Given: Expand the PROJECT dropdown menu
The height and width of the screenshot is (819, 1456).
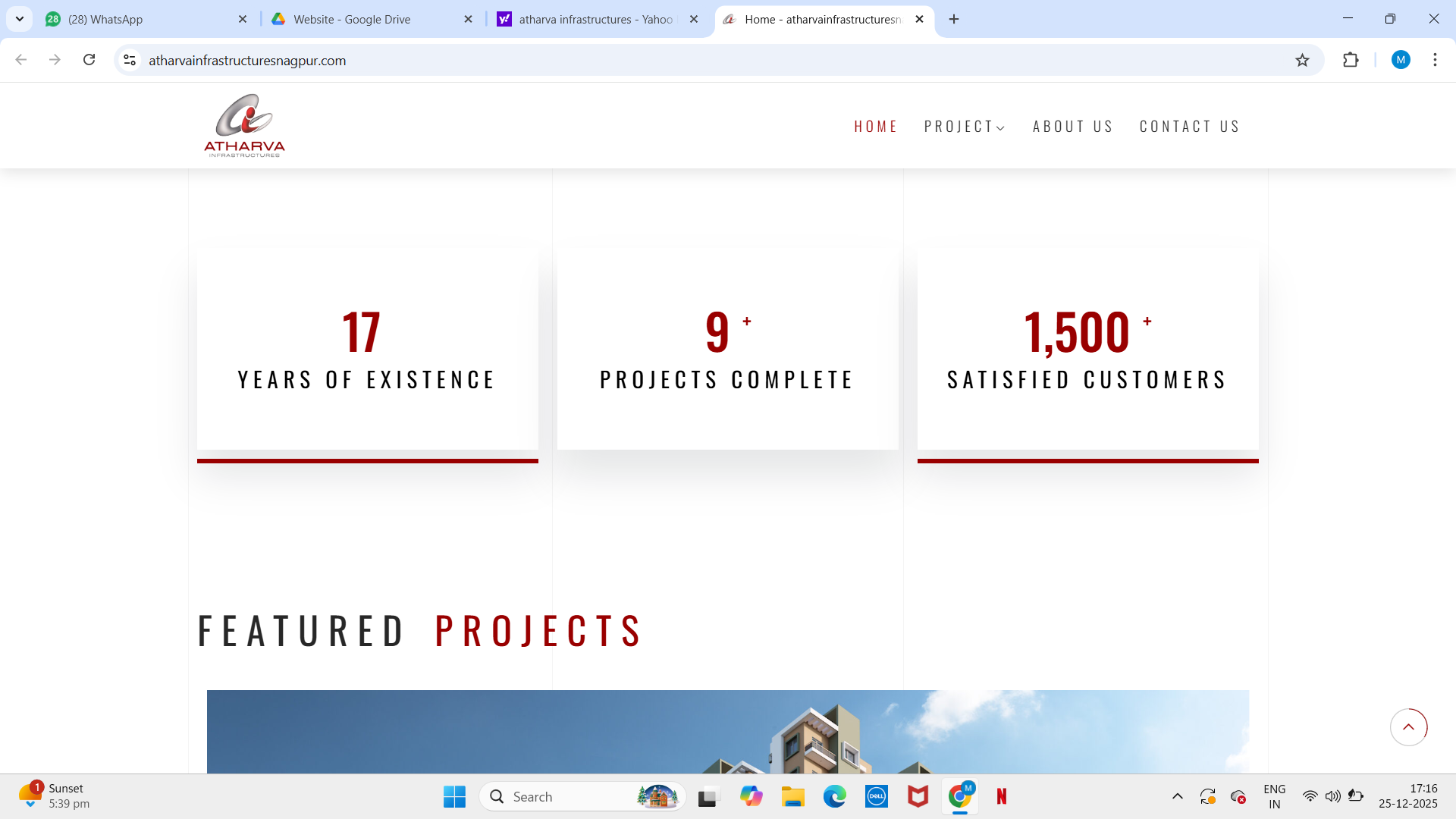Looking at the screenshot, I should tap(965, 127).
